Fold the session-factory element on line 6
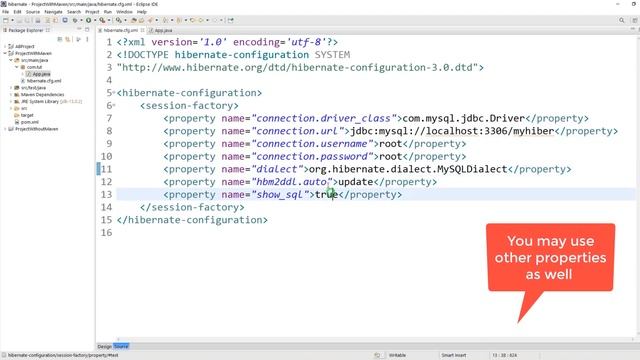Screen dimensions: 640x360 [x=114, y=106]
